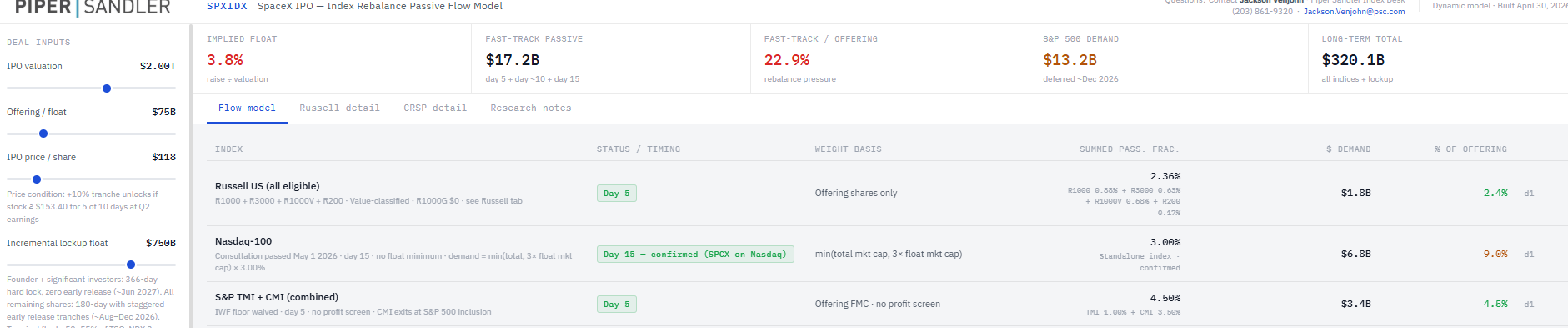Select the Implied Float 3.8% card
The image size is (1568, 328).
pos(333,59)
